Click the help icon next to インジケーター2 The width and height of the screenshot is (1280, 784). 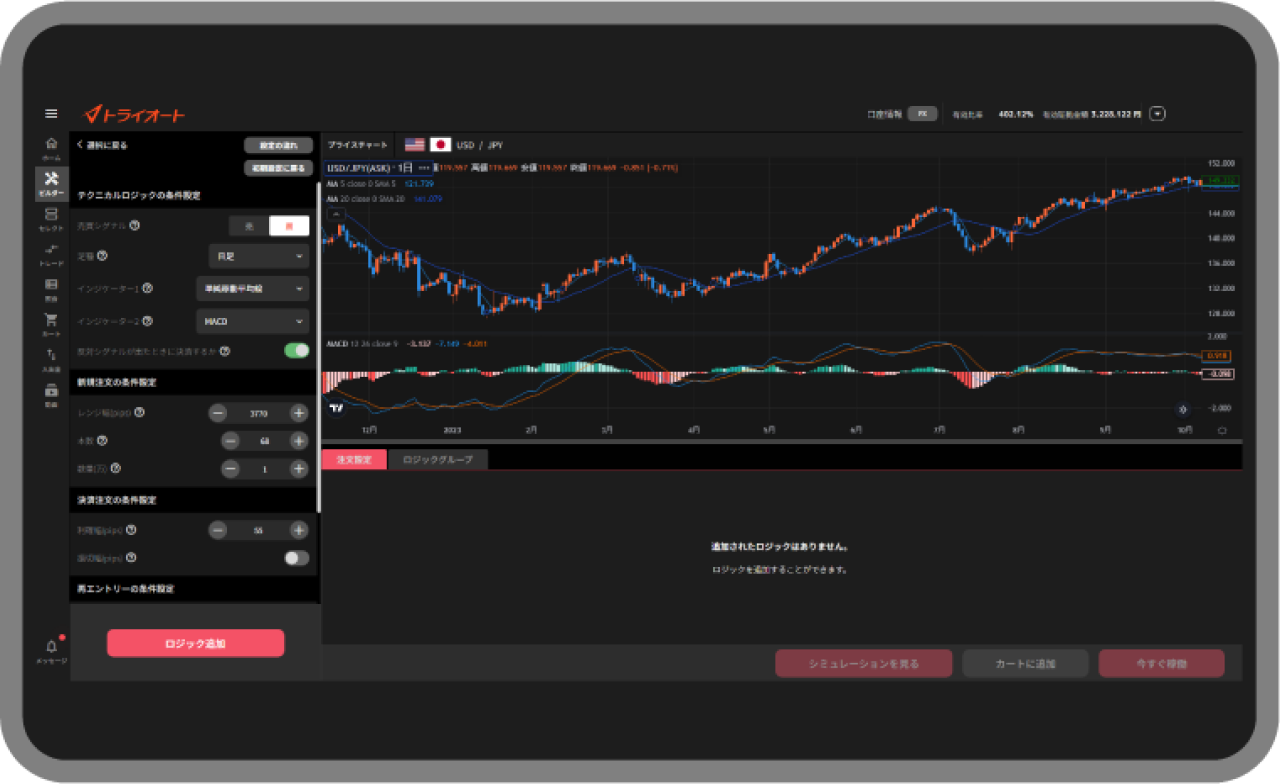click(x=147, y=321)
